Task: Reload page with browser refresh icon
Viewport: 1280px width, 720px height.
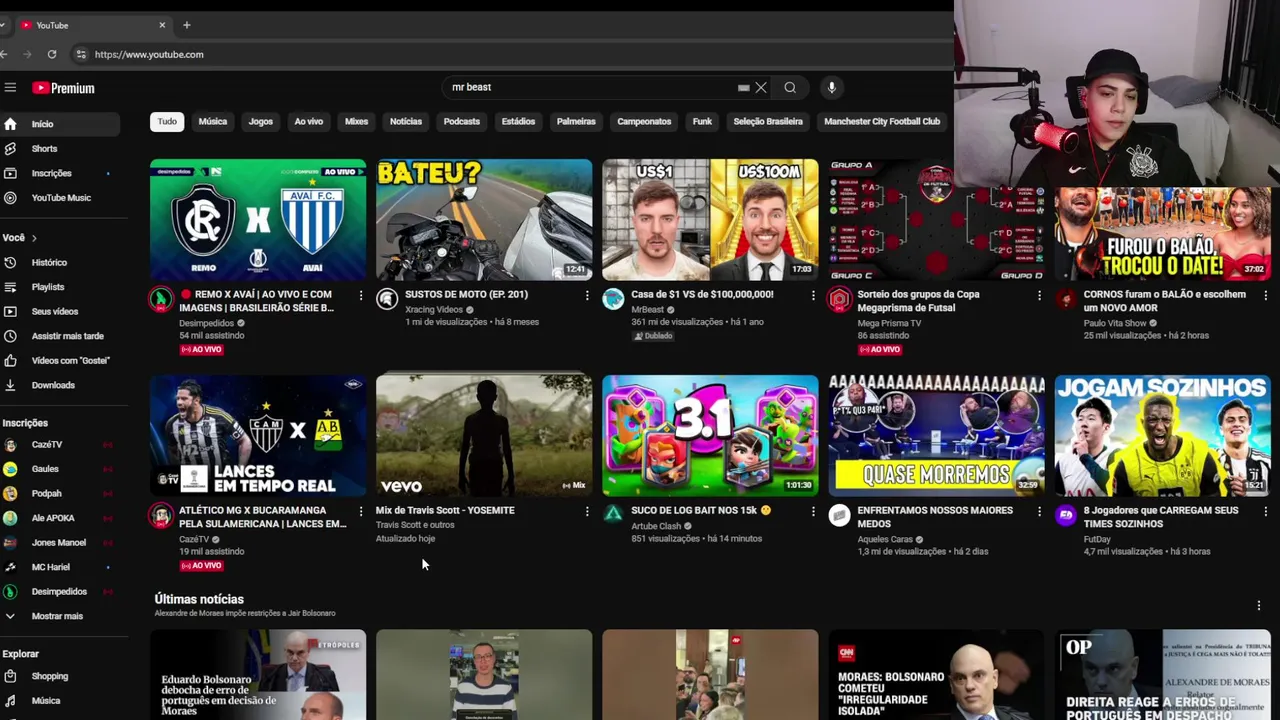Action: click(x=52, y=55)
